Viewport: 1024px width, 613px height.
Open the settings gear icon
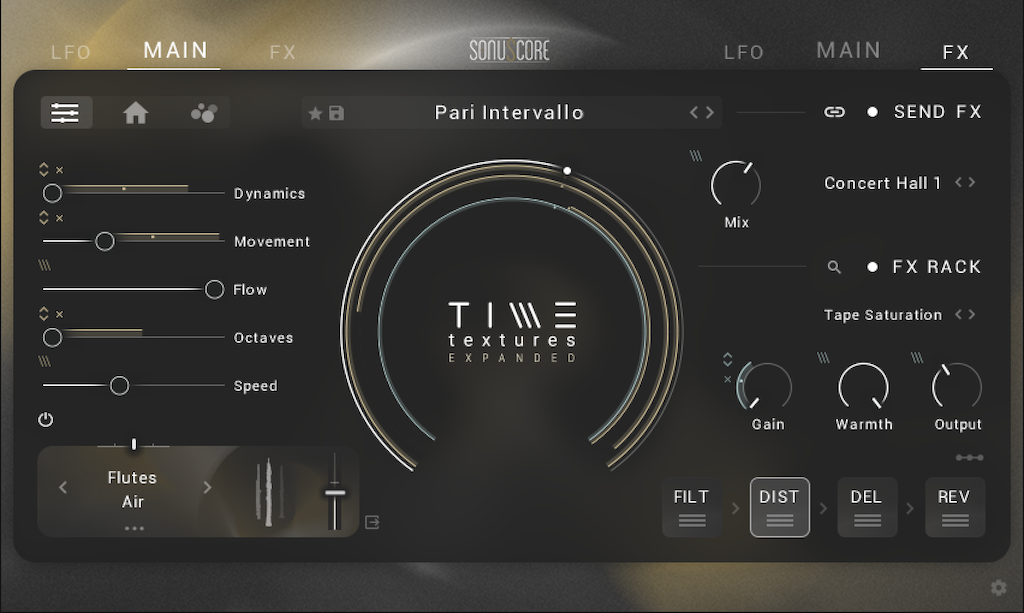click(x=999, y=588)
